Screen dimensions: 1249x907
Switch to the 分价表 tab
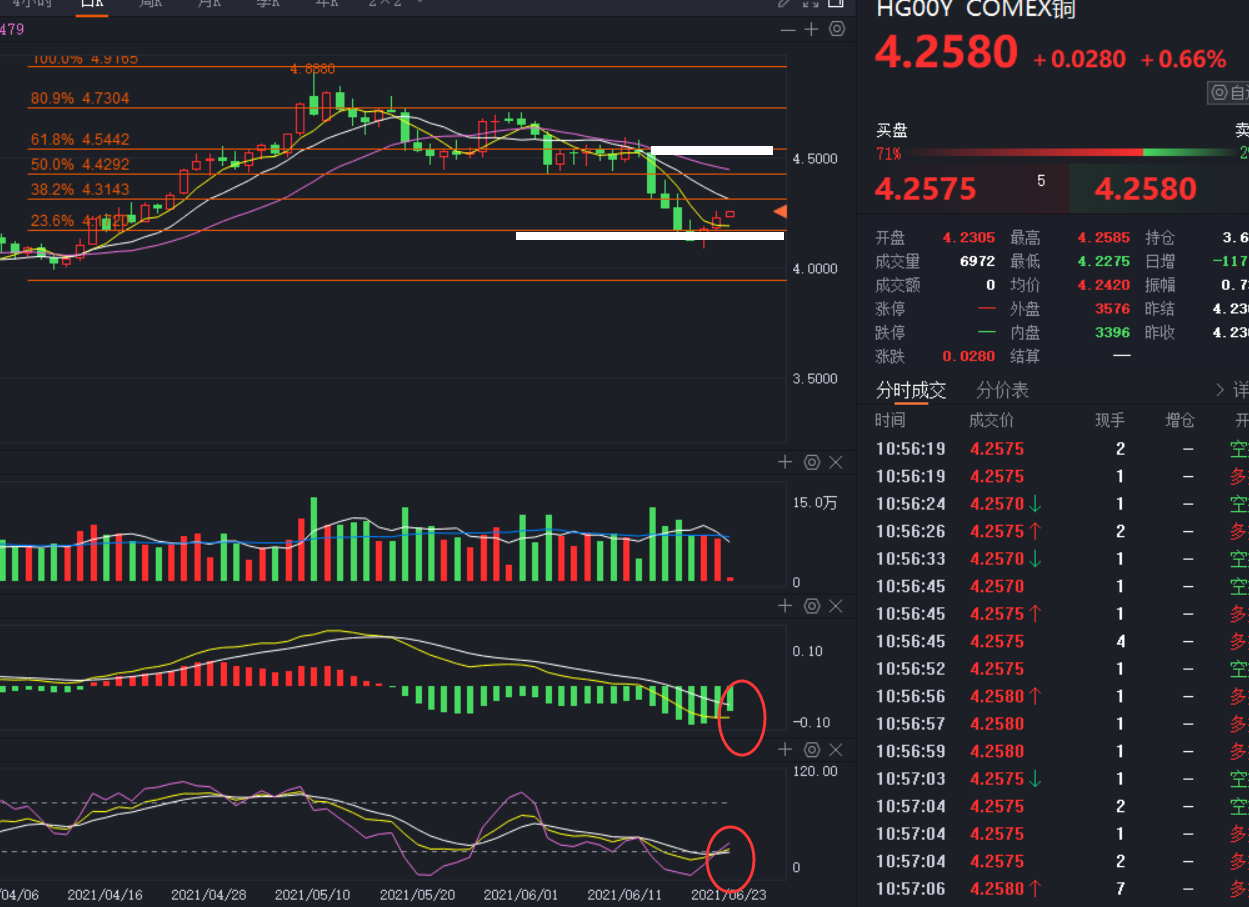tap(1002, 390)
